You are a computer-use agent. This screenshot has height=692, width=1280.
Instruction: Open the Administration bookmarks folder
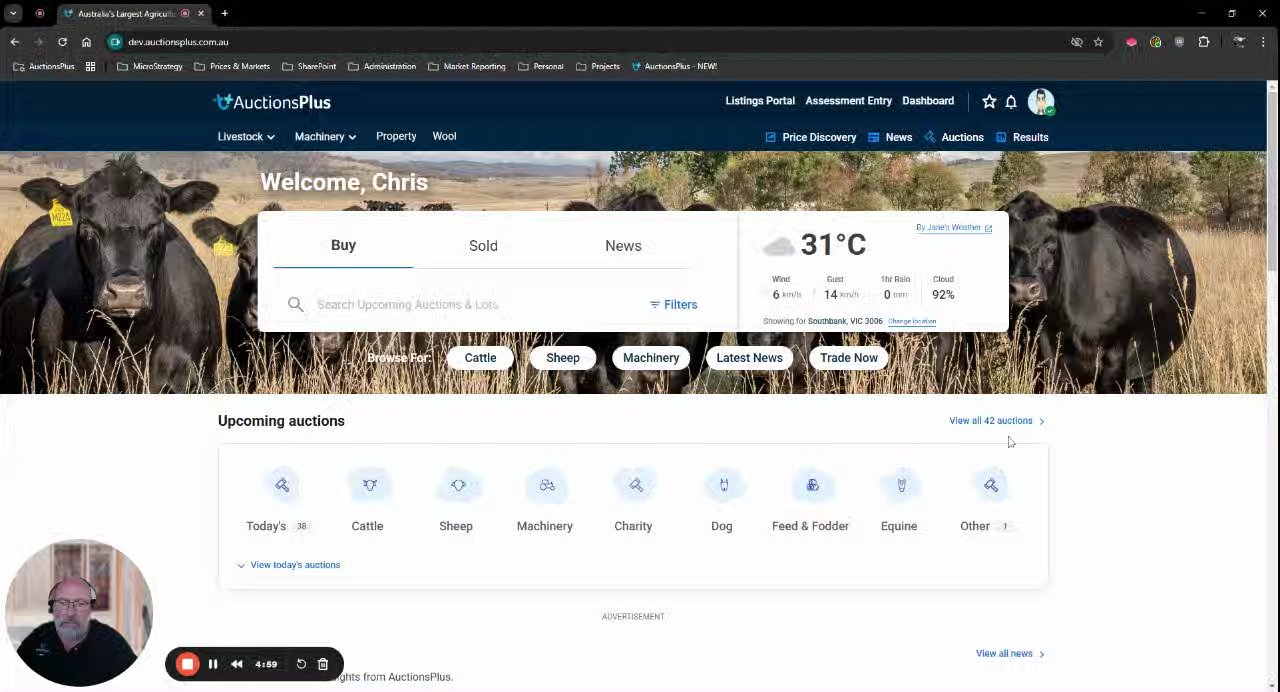click(382, 66)
